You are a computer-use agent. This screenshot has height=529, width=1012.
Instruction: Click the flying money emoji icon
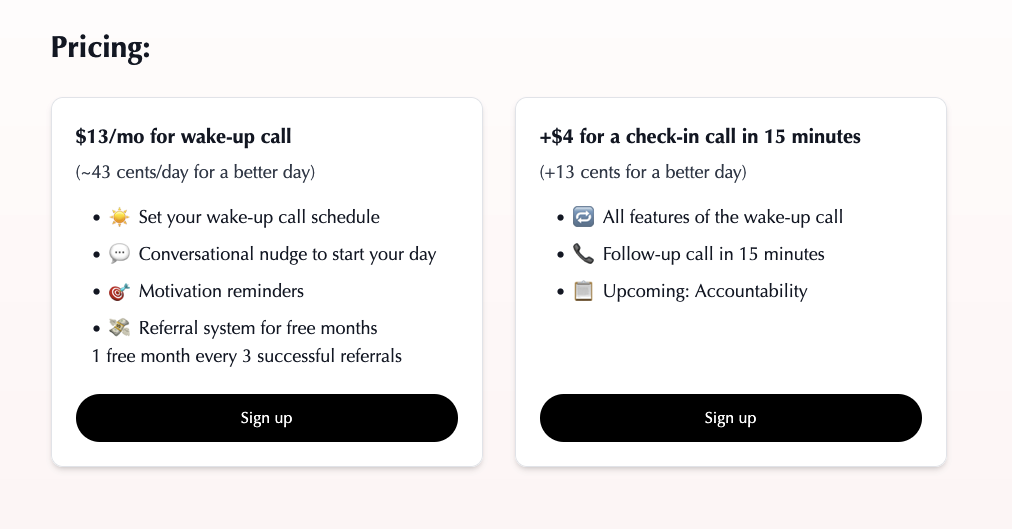[120, 328]
